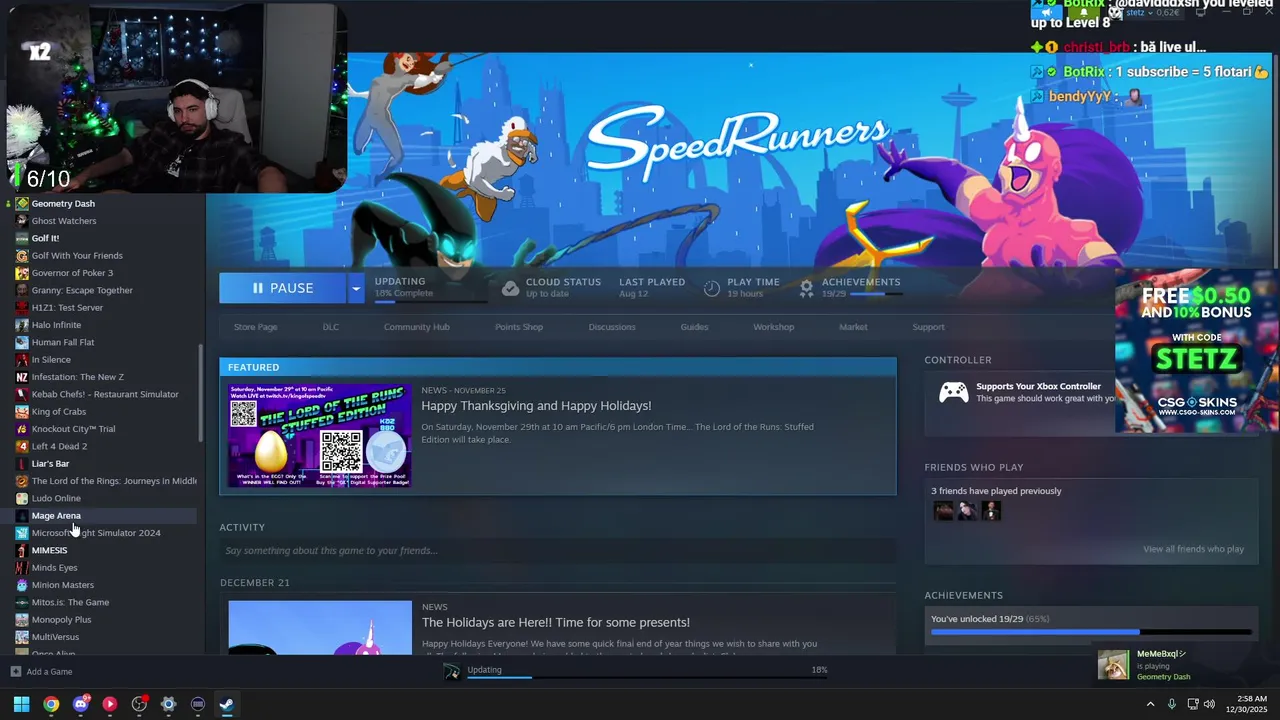Pause the SpeedRunners update

[283, 288]
